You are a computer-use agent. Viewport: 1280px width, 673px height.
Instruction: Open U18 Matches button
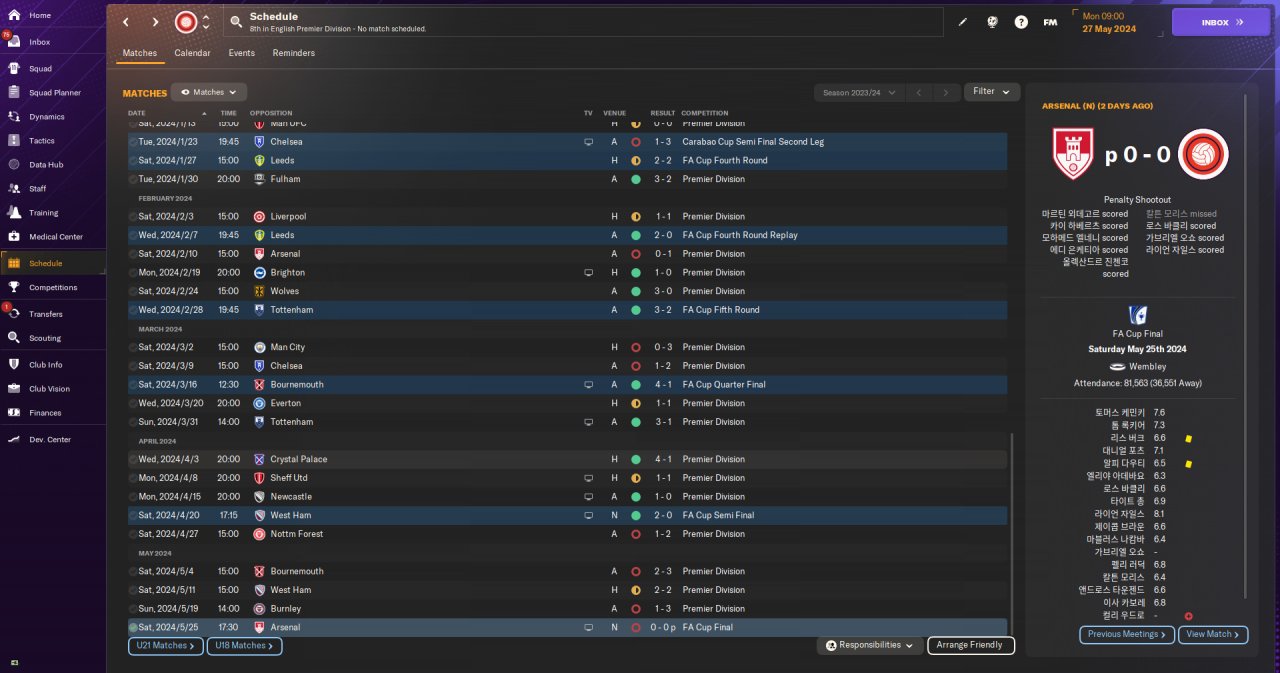coord(244,646)
